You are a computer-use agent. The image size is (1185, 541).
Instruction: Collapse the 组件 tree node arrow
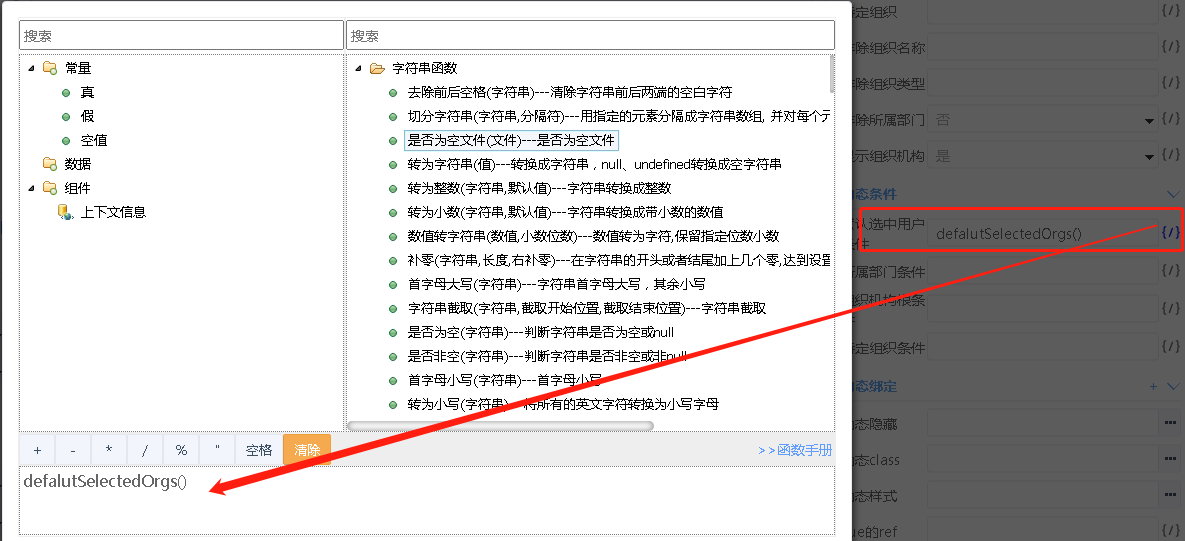(x=31, y=188)
